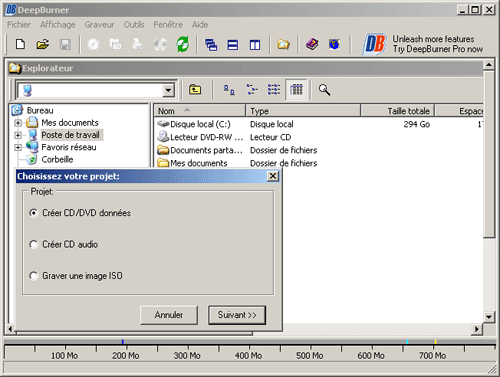Open a project via the open folder icon
This screenshot has height=377, width=500.
43,44
